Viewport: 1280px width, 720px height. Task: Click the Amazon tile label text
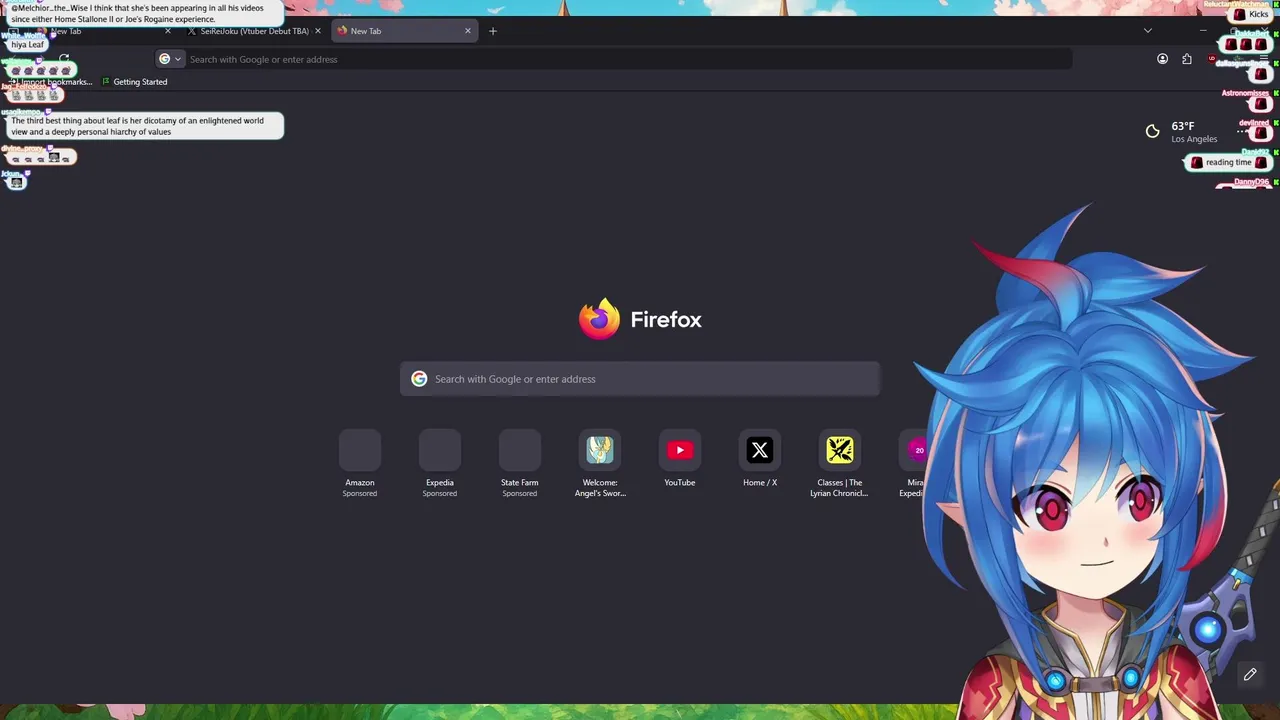360,483
